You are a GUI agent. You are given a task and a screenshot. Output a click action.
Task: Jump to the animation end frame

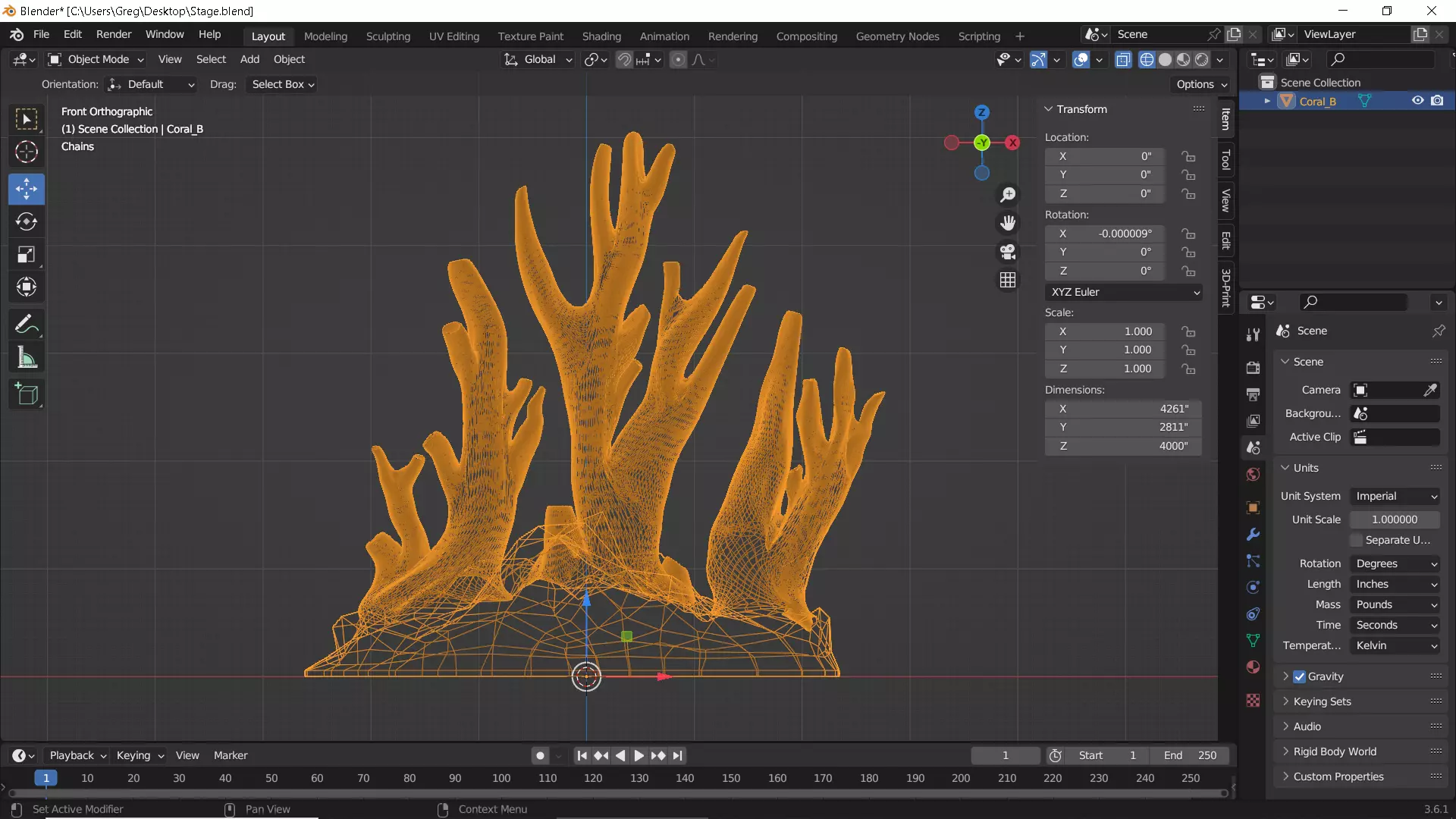[677, 755]
